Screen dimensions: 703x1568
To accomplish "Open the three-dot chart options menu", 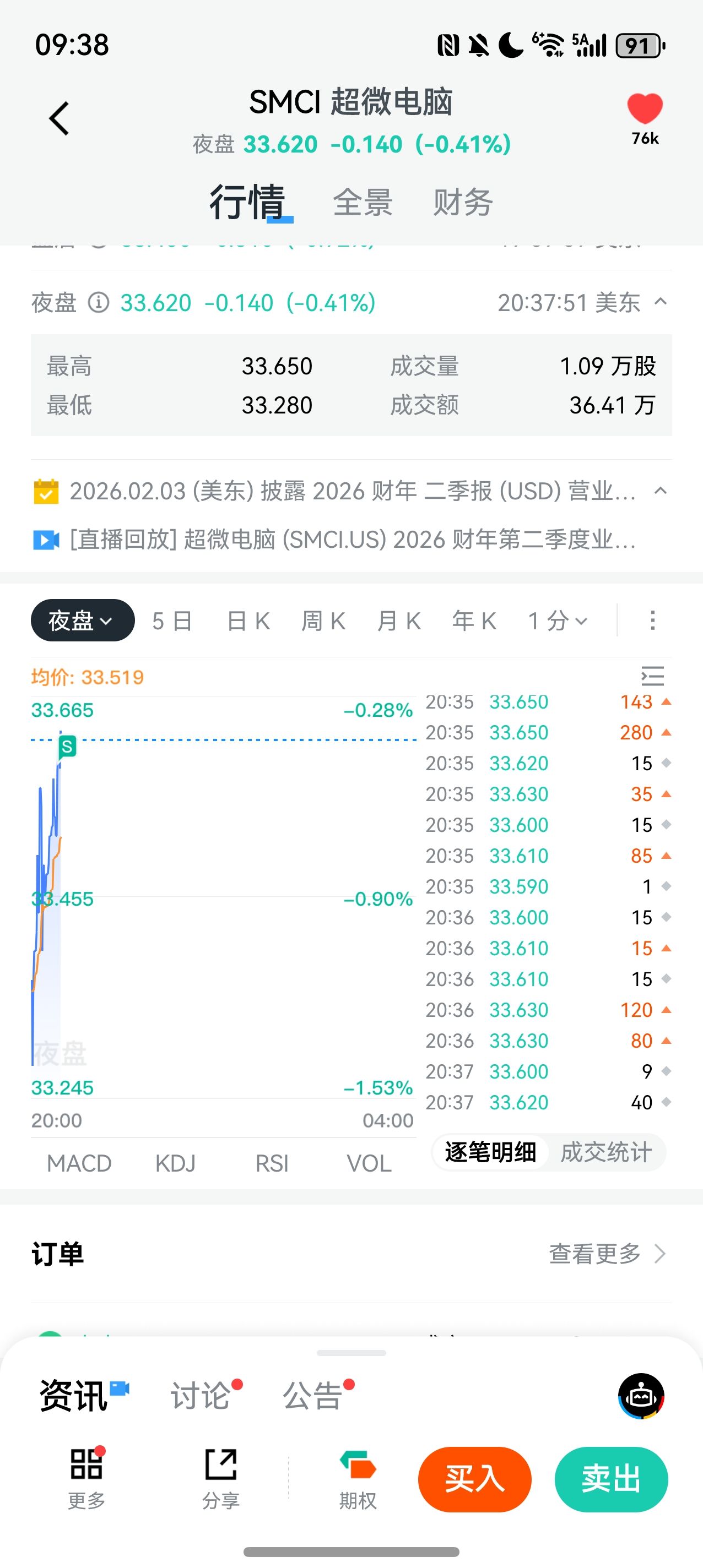I will pyautogui.click(x=652, y=620).
